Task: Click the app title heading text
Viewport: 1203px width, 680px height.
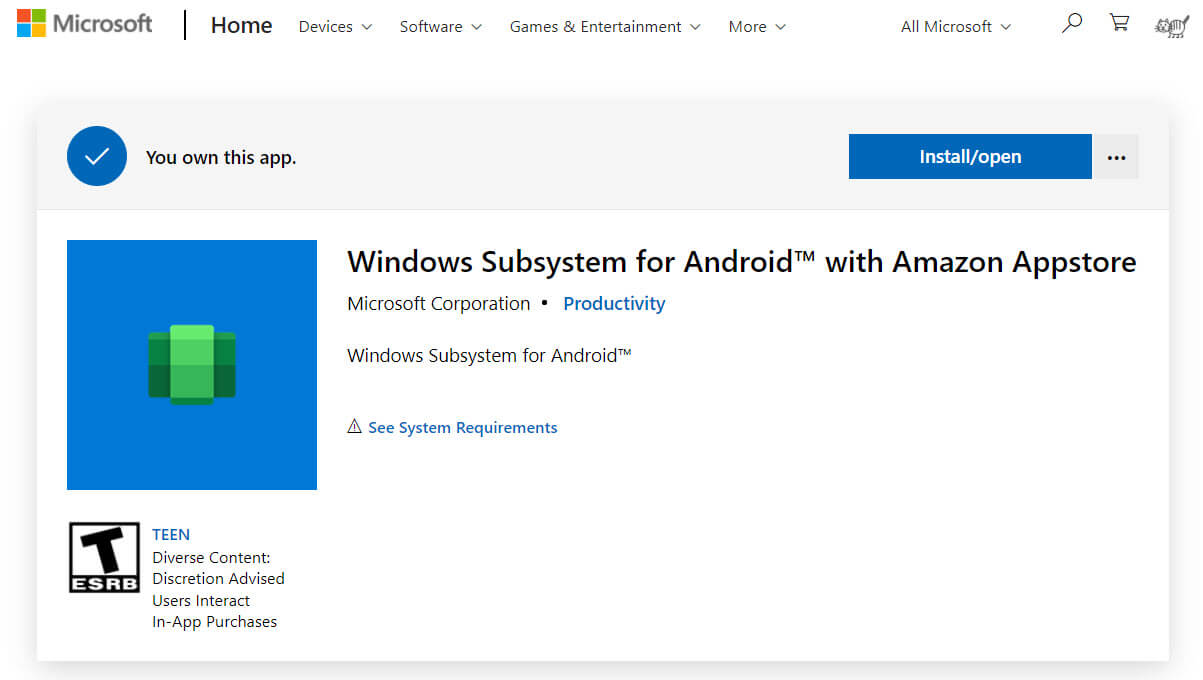Action: point(742,262)
